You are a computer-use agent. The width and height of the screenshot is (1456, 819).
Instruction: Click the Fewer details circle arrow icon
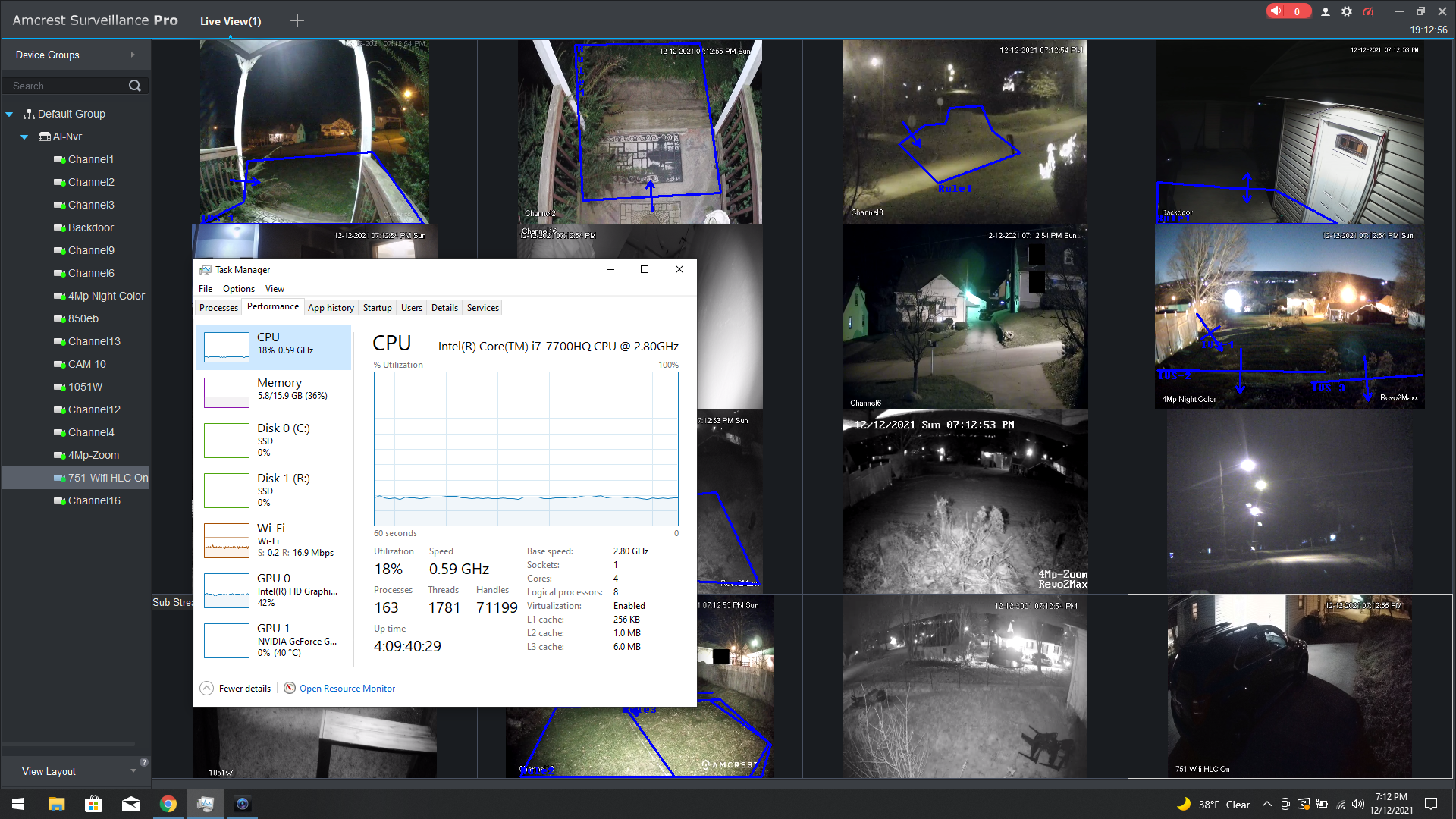coord(206,688)
